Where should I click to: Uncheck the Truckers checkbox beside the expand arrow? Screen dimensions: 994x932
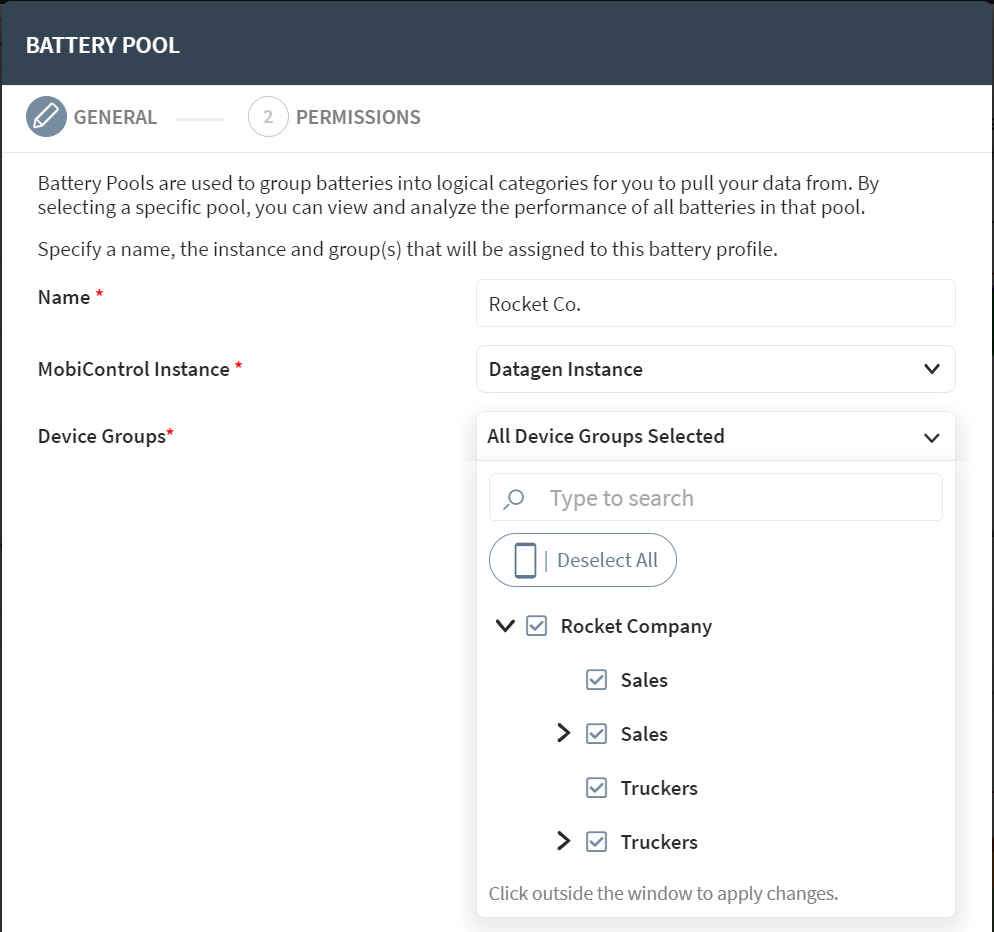click(x=597, y=842)
